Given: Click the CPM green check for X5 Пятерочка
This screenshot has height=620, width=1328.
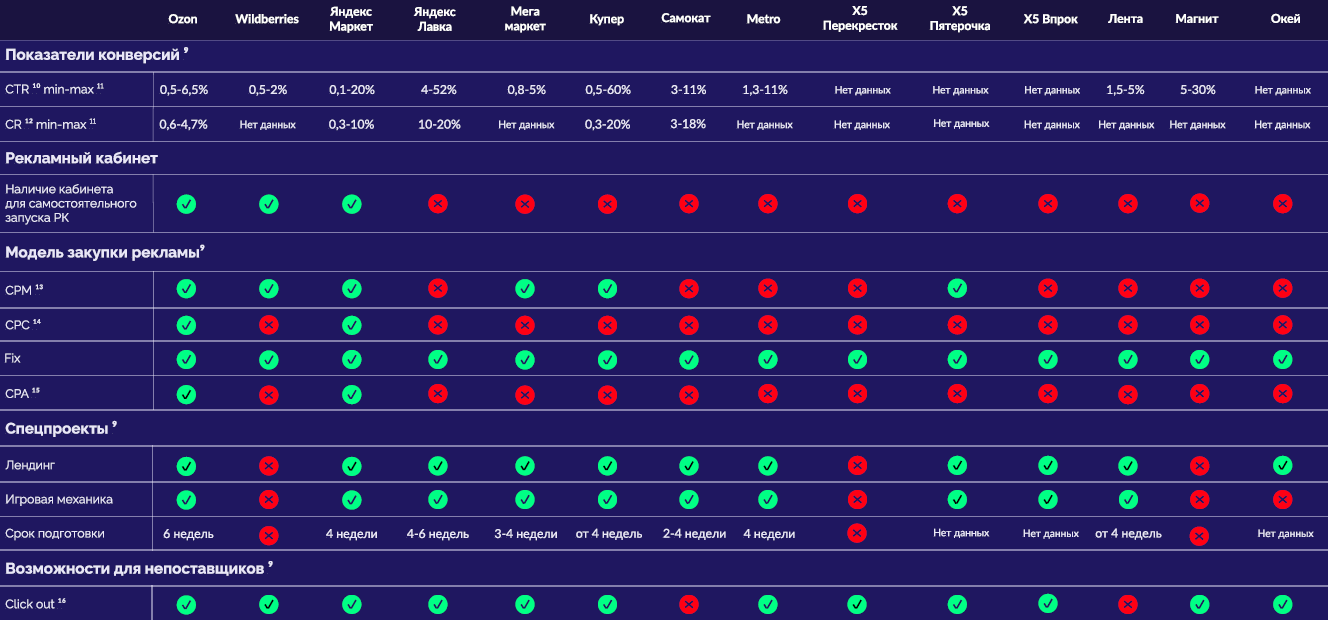Looking at the screenshot, I should [x=957, y=289].
